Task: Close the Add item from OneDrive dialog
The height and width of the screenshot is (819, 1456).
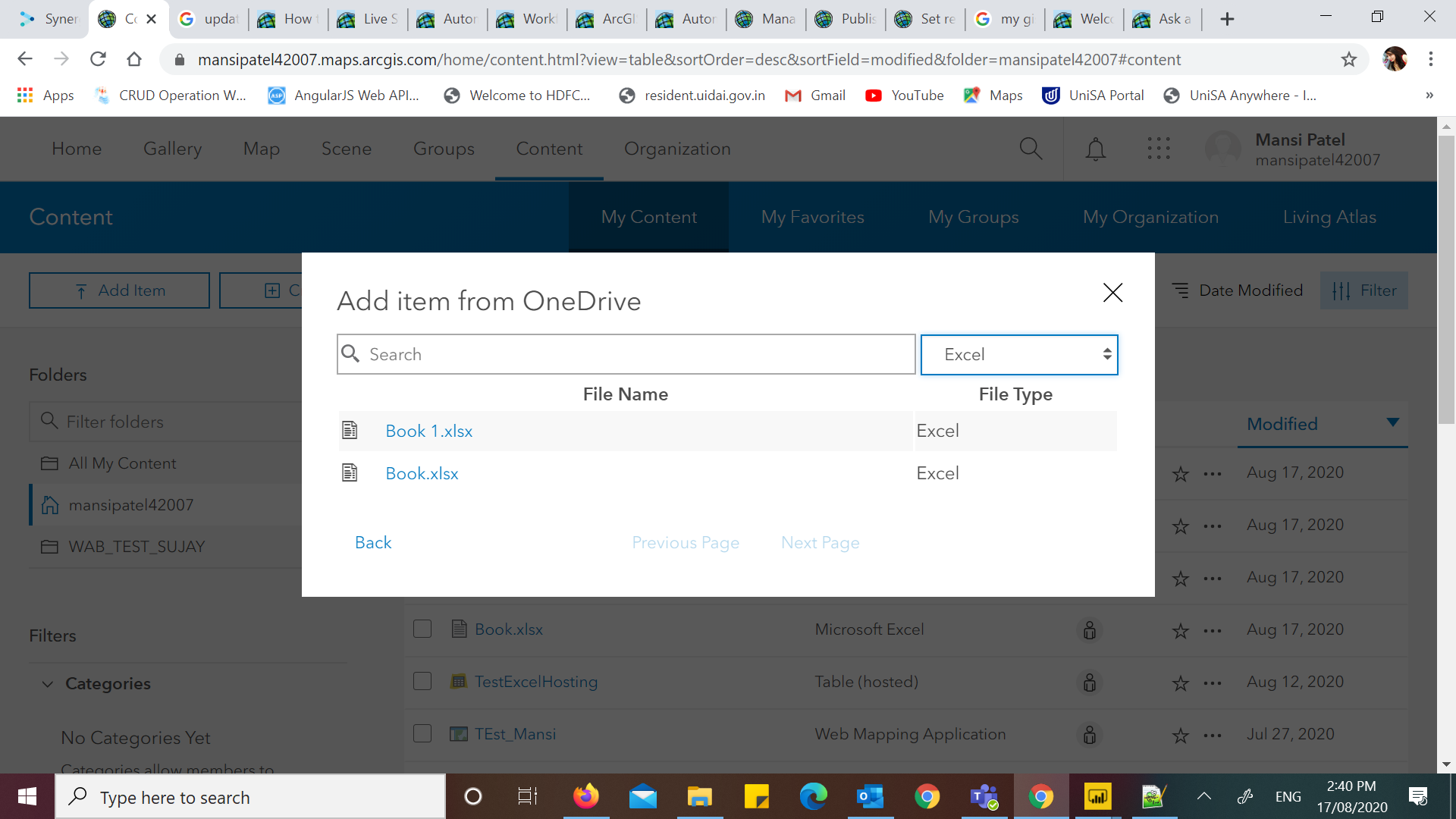Action: coord(1112,293)
